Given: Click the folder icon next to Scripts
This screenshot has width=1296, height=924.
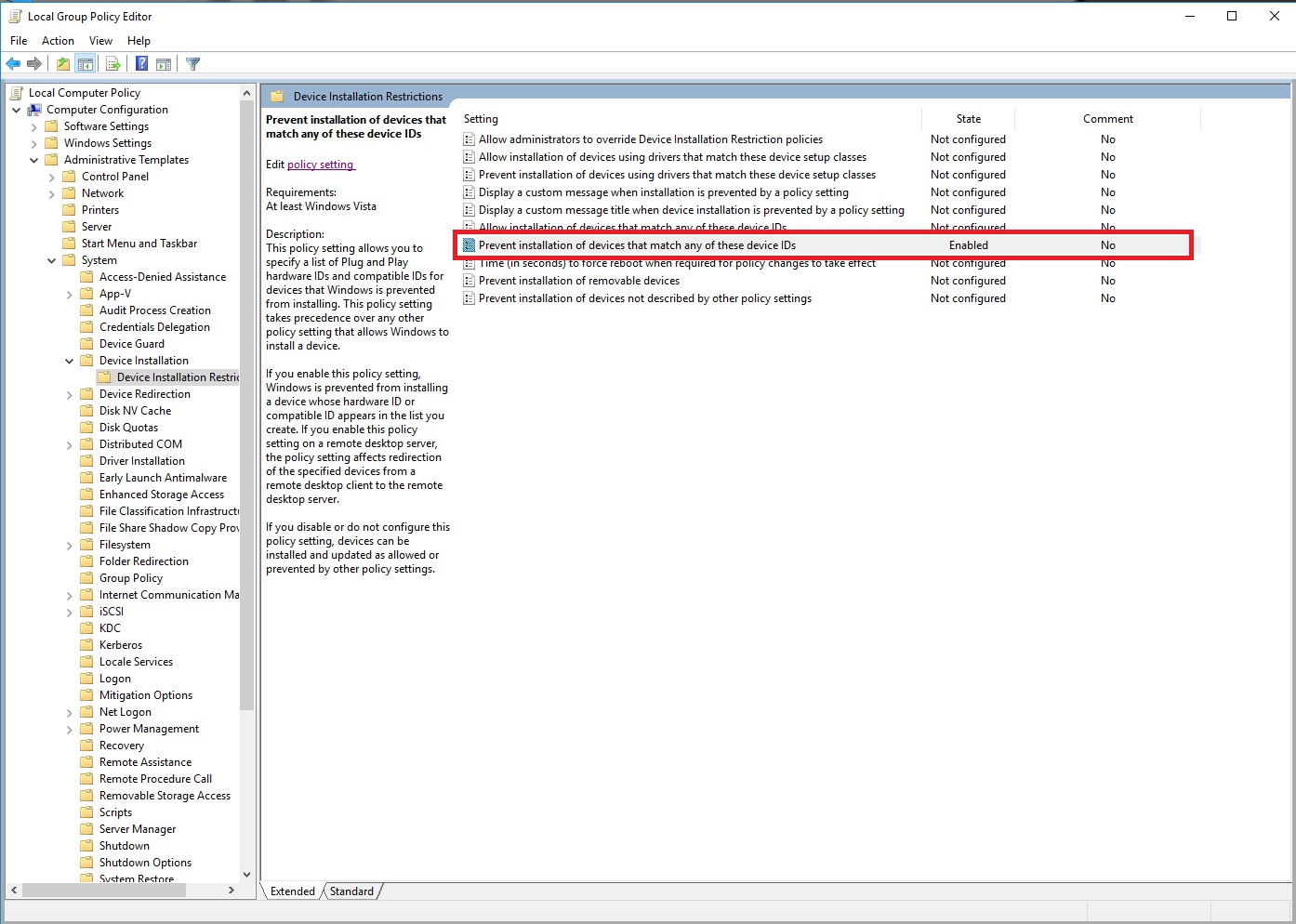Looking at the screenshot, I should coord(86,812).
